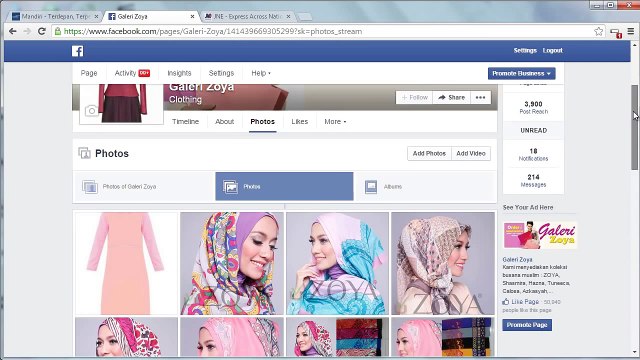The image size is (640, 360).
Task: Open the Activity tab
Action: 132,73
